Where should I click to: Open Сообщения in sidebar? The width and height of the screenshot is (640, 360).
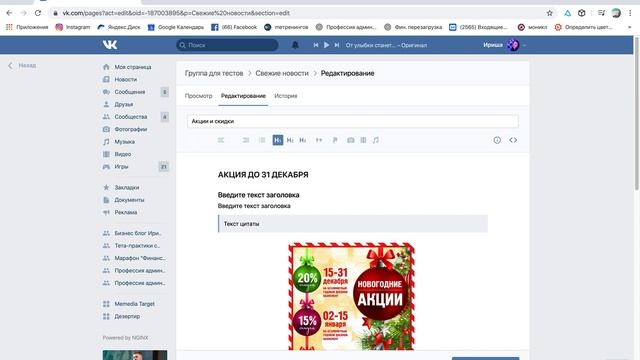(x=130, y=92)
